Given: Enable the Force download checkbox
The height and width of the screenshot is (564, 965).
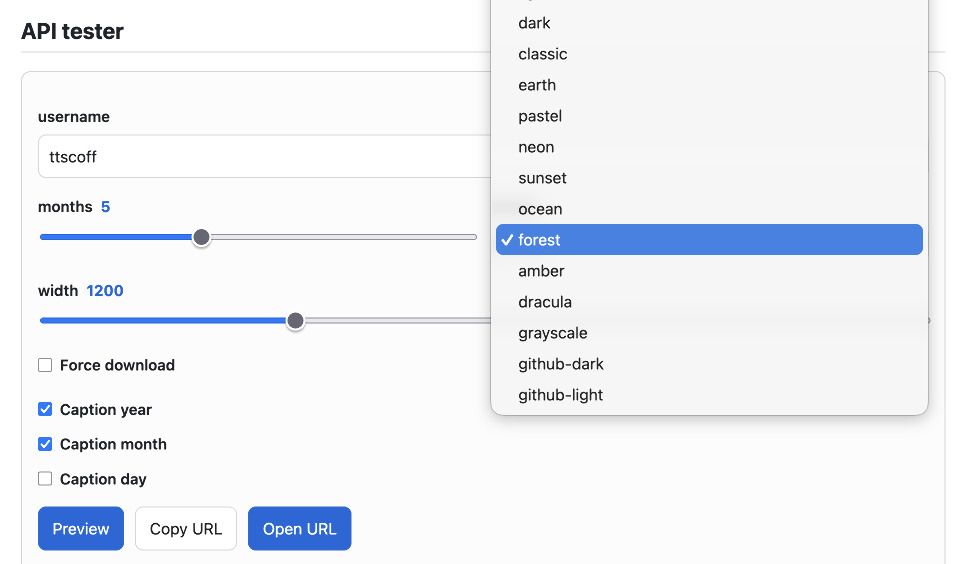Looking at the screenshot, I should [45, 365].
